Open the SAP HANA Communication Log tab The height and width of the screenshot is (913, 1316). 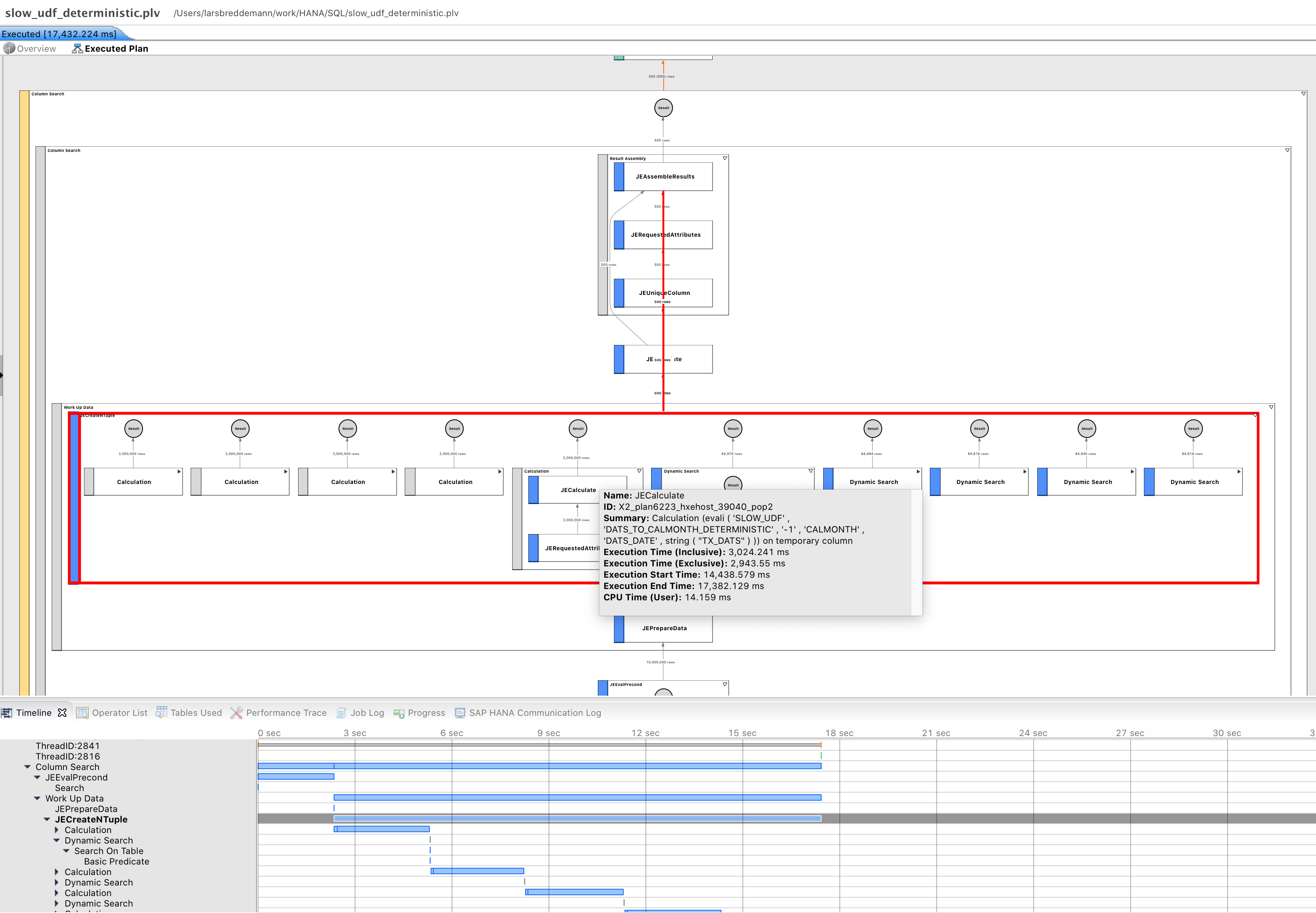coord(528,713)
